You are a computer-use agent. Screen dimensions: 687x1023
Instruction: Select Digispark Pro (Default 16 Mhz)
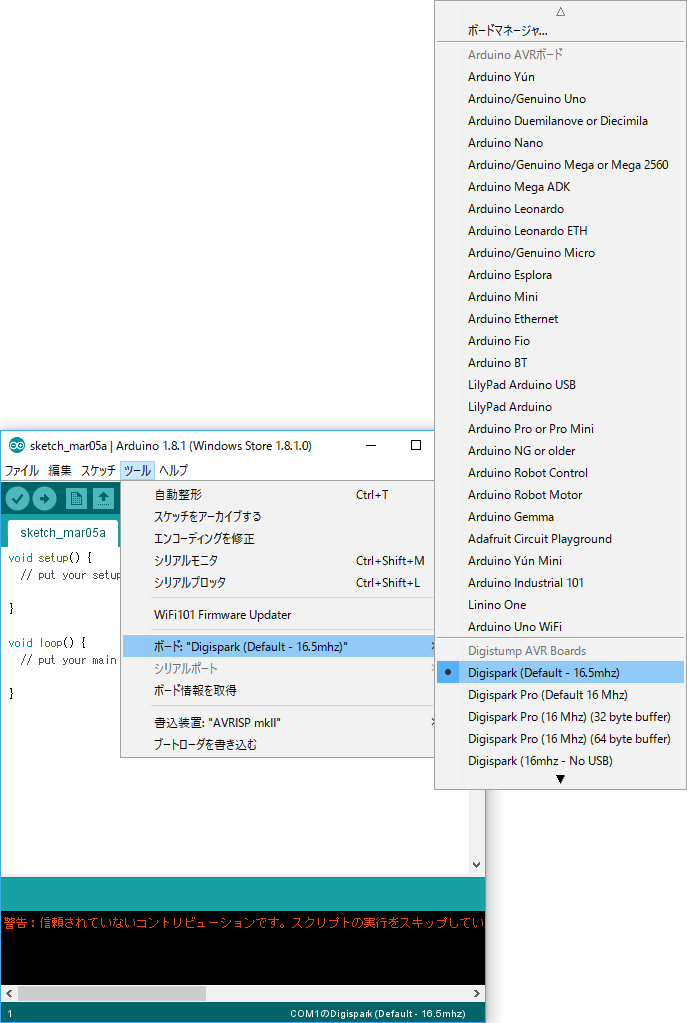(560, 695)
